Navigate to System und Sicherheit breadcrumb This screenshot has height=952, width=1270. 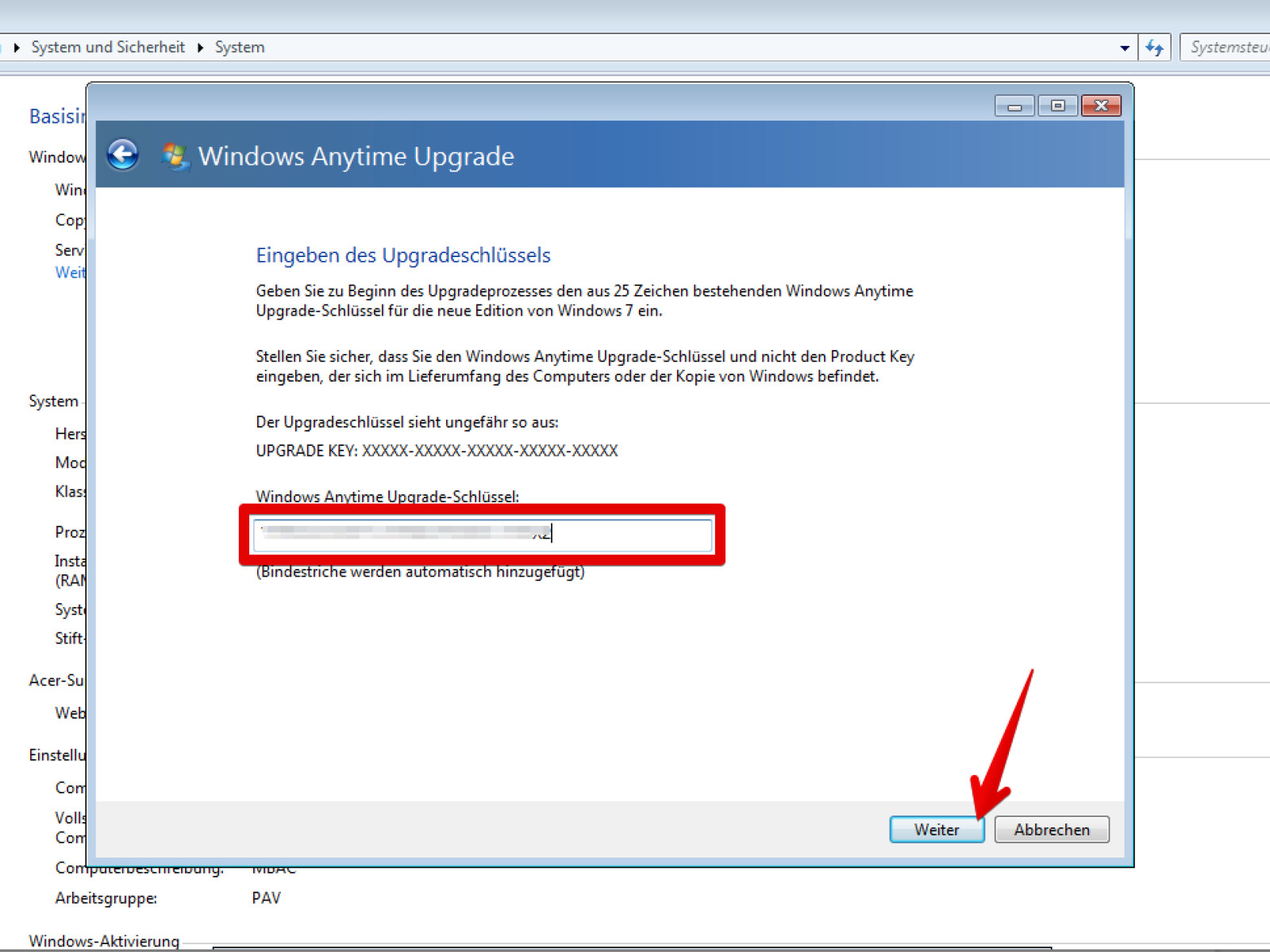pos(108,48)
